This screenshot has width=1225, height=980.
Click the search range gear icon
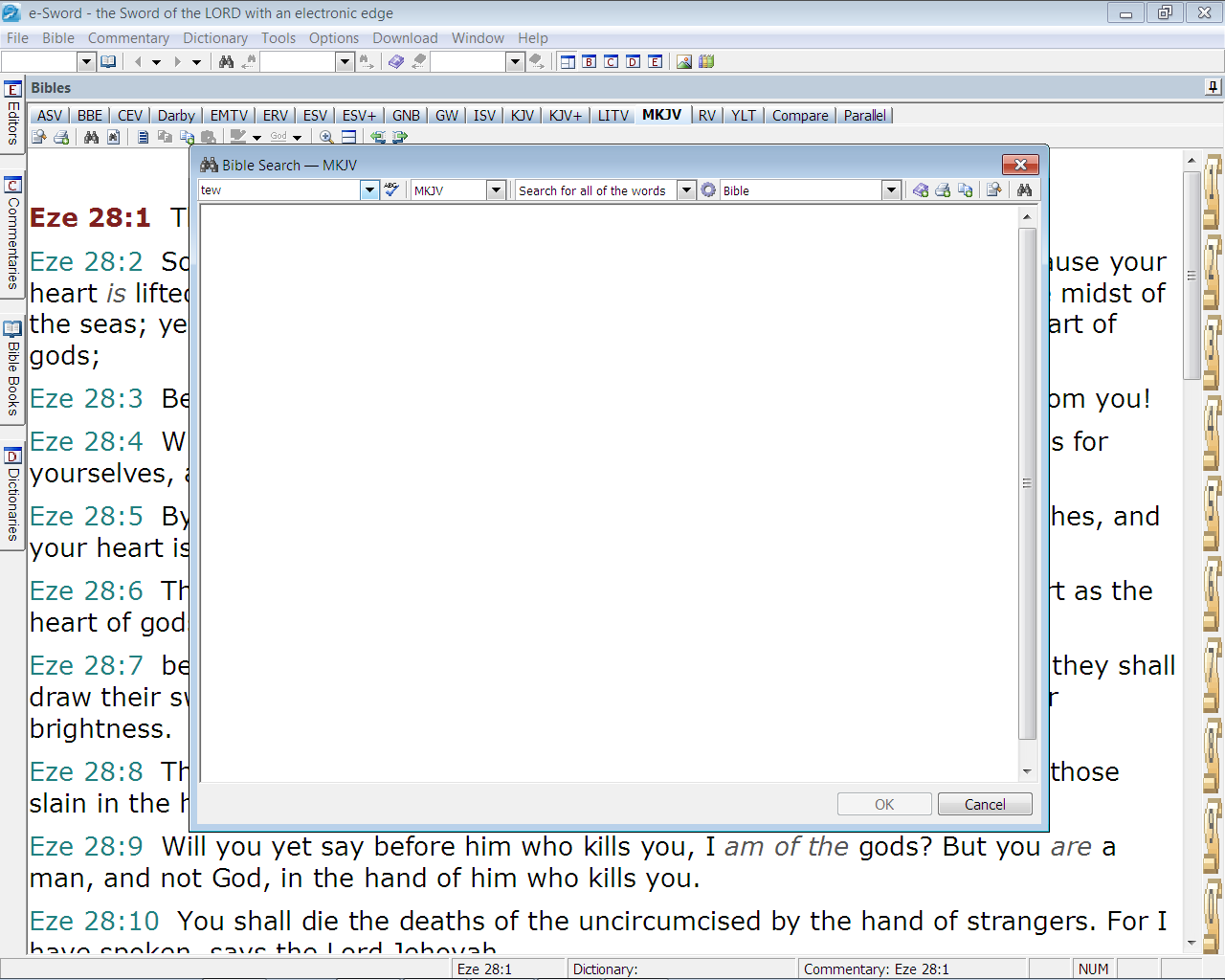708,189
